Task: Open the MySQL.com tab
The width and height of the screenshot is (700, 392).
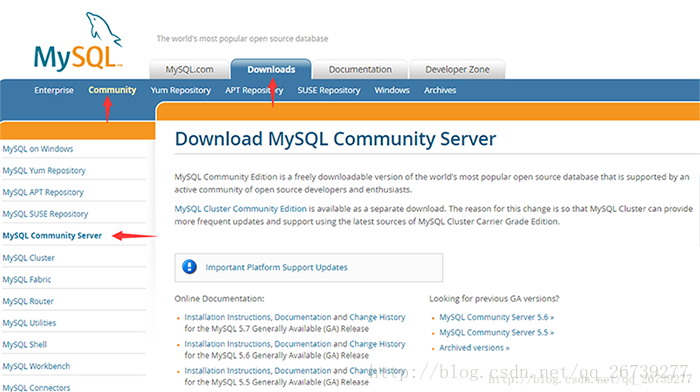Action: [189, 70]
